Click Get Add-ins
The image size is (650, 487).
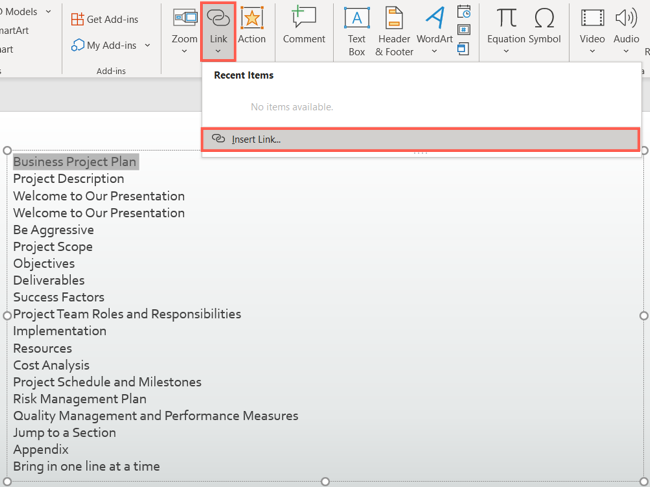point(104,19)
